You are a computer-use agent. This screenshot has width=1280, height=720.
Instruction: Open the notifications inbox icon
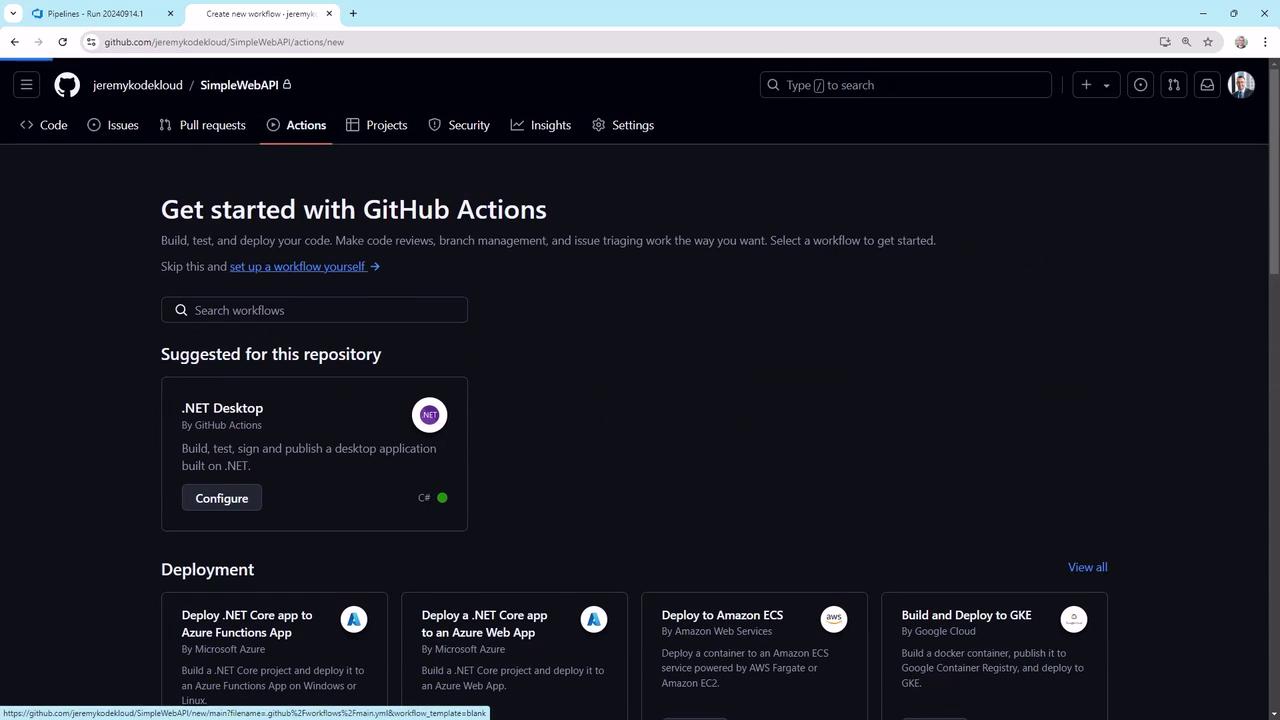coord(1207,85)
